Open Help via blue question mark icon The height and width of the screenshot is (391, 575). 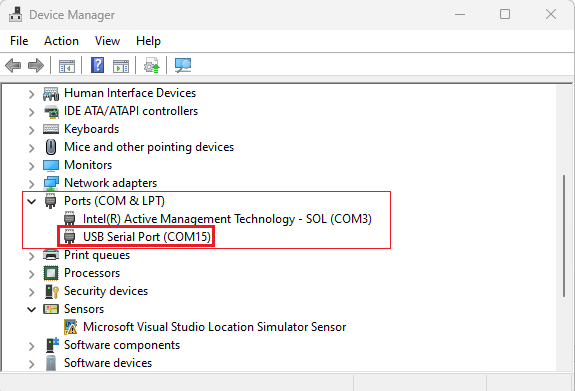point(97,66)
